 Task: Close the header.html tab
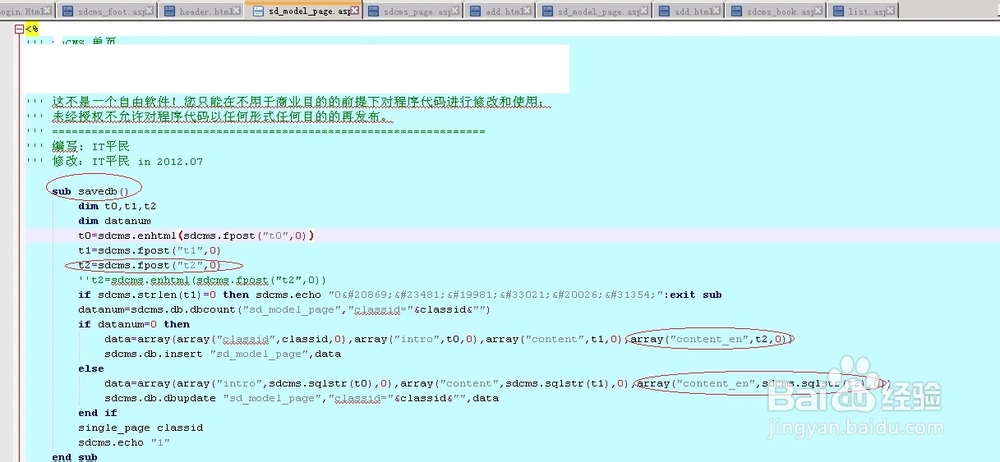click(x=237, y=11)
